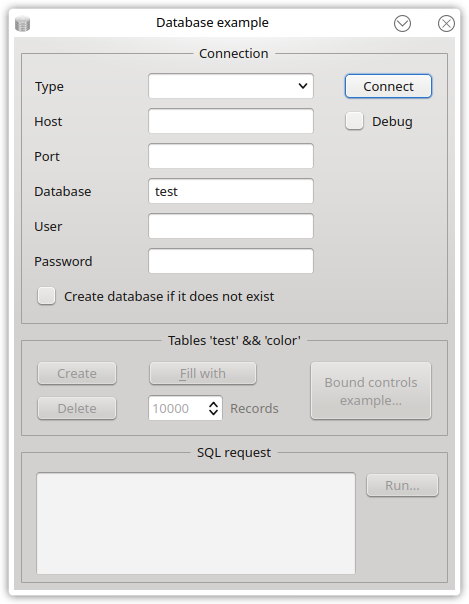This screenshot has width=469, height=604.
Task: Select the Database field containing test
Action: [x=231, y=191]
